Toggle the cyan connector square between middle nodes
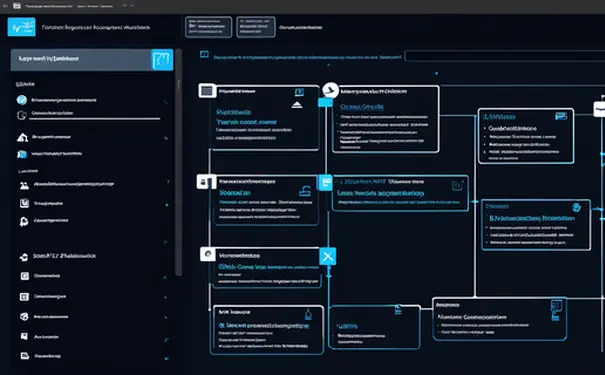 coord(325,182)
